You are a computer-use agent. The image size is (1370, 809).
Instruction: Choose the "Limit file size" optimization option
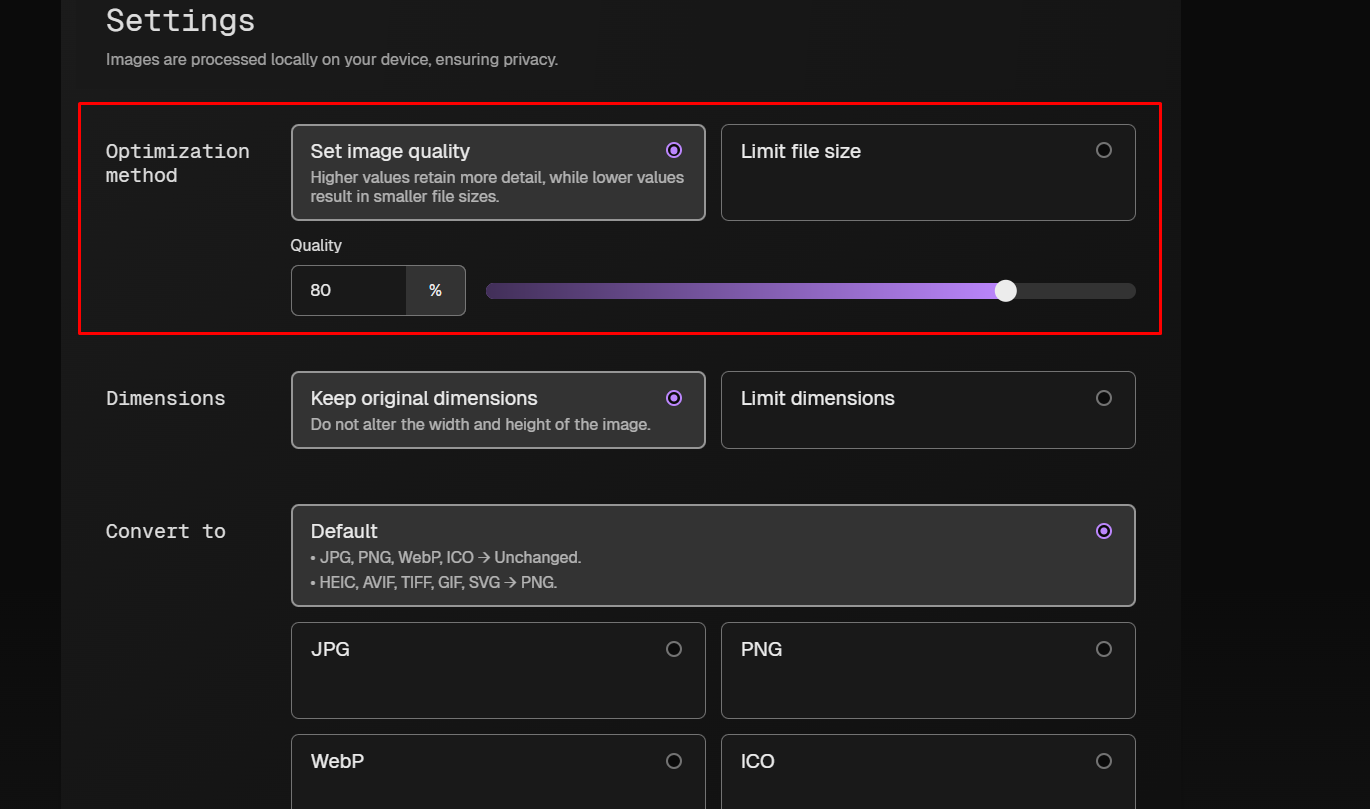[x=1103, y=150]
